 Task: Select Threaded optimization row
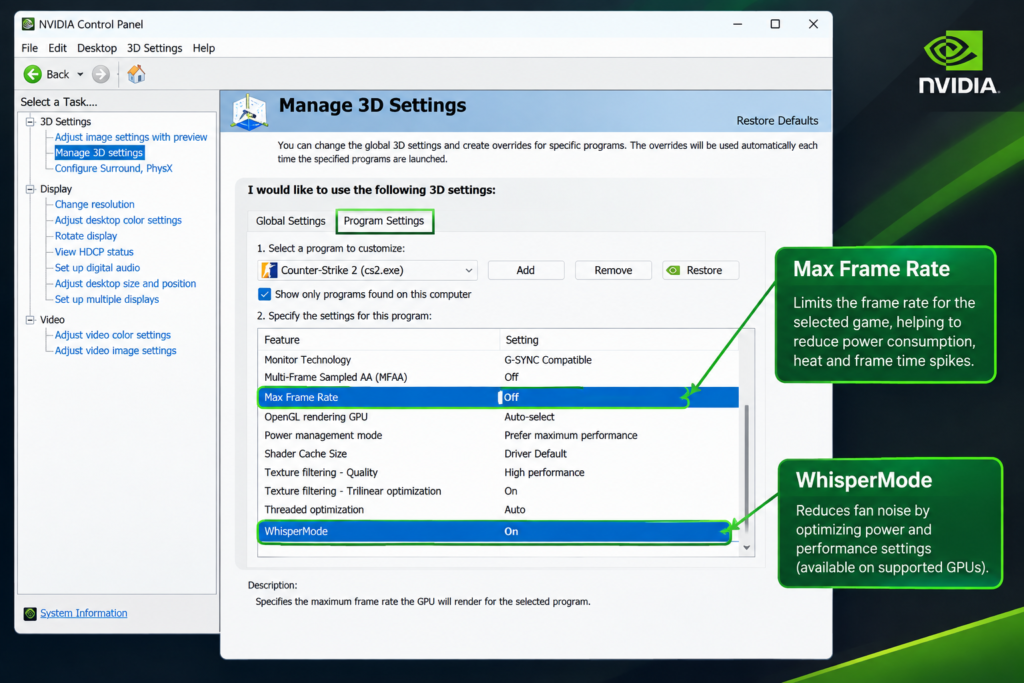coord(499,510)
